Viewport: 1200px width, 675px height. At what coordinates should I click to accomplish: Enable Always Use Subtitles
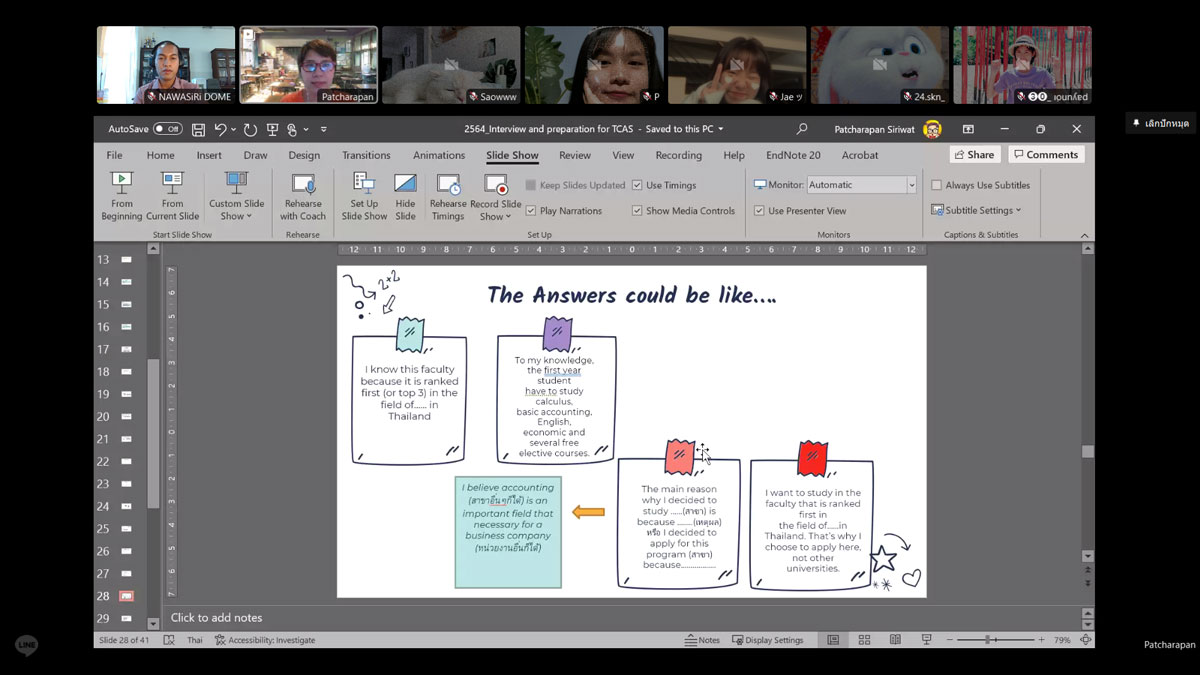coord(937,185)
